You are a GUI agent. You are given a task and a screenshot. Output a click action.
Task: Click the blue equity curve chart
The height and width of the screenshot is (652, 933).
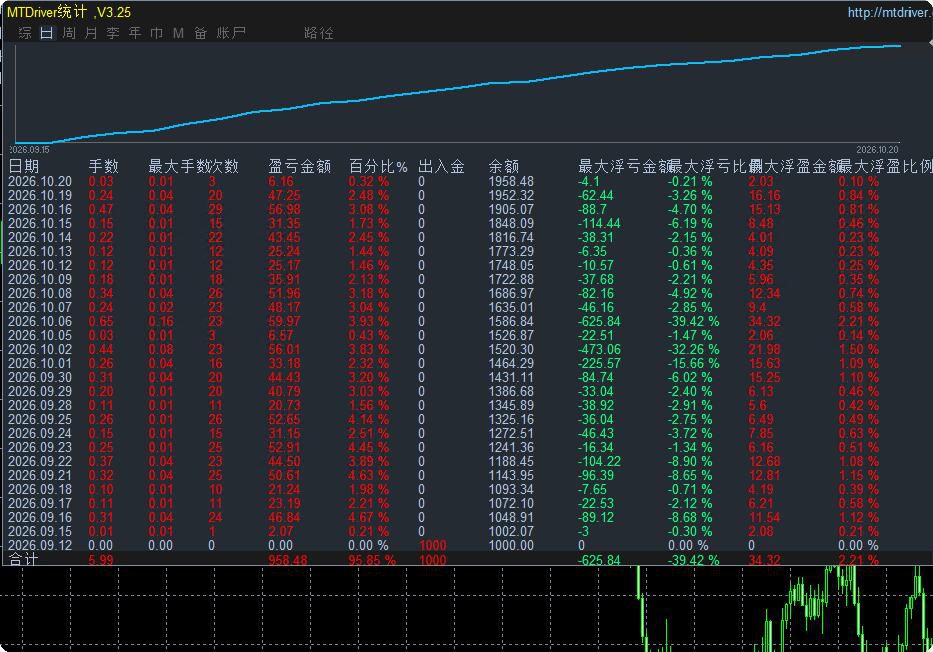coord(457,93)
